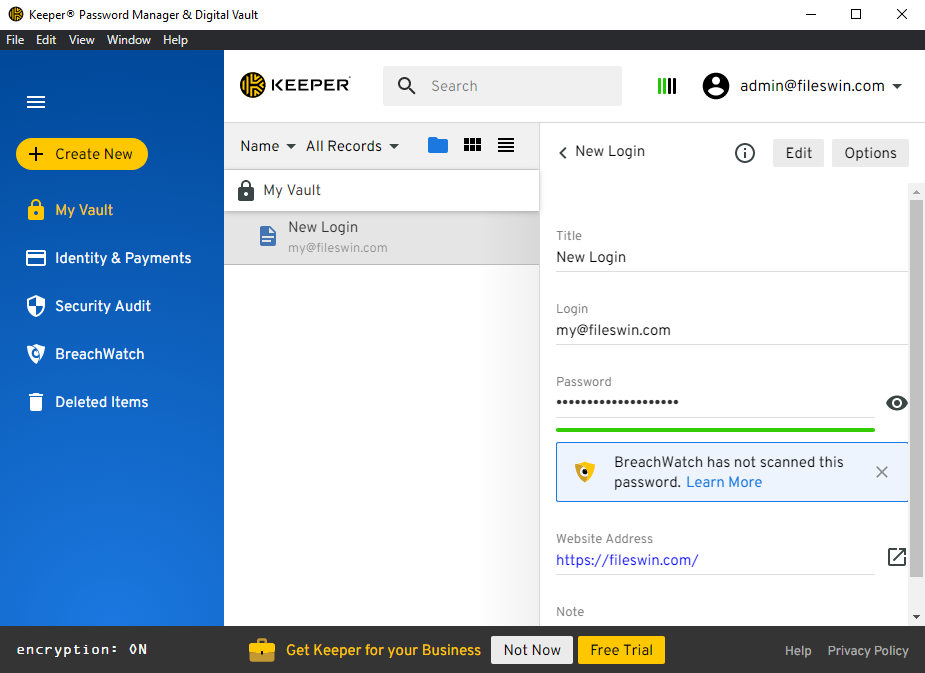The width and height of the screenshot is (925, 673).
Task: Switch to folder view icon
Action: click(438, 145)
